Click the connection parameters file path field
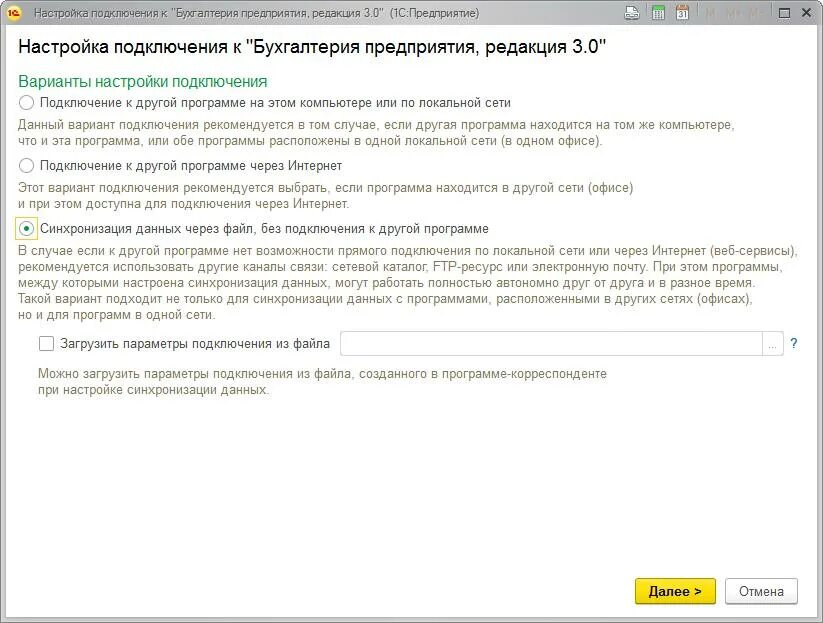The image size is (823, 623). point(551,344)
